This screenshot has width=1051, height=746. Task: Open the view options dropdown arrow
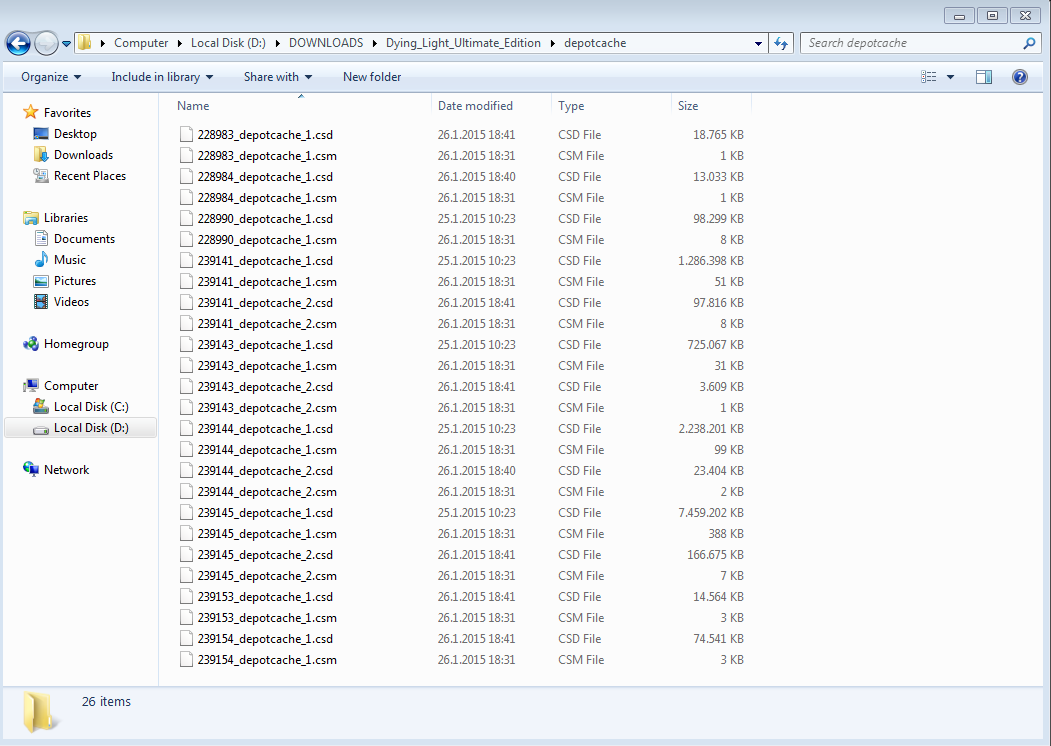point(950,77)
